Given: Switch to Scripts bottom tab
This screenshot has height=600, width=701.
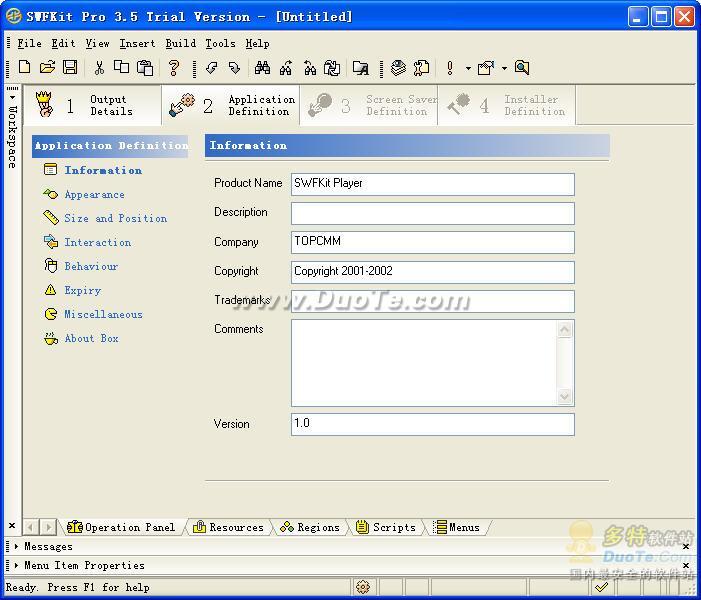Looking at the screenshot, I should coord(386,528).
